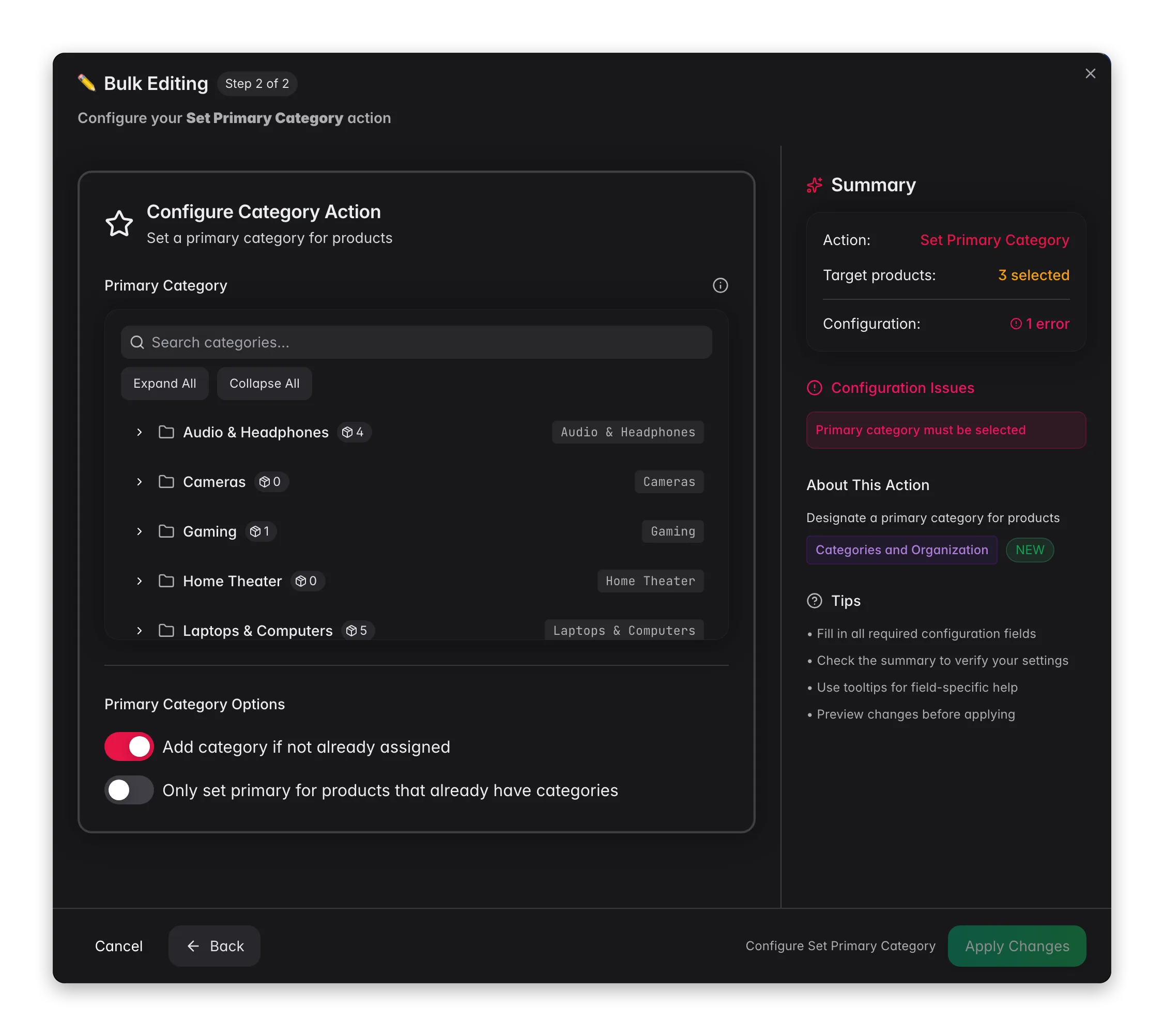The height and width of the screenshot is (1036, 1164).
Task: Click the alert icon beside Configuration Issues
Action: click(815, 388)
